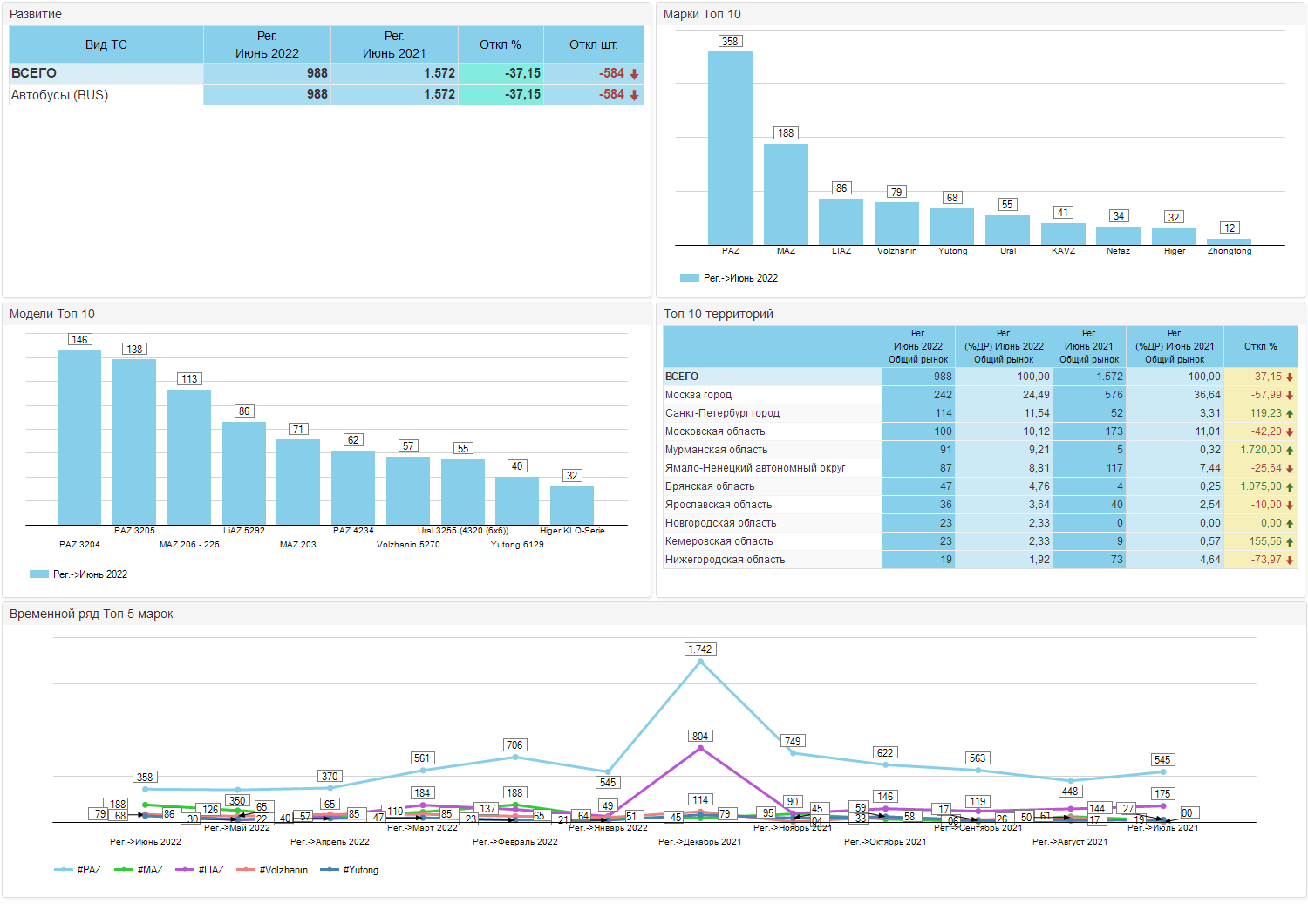Click the red down arrow in ВСЕГО row
Viewport: 1308px width, 924px height.
(x=634, y=74)
